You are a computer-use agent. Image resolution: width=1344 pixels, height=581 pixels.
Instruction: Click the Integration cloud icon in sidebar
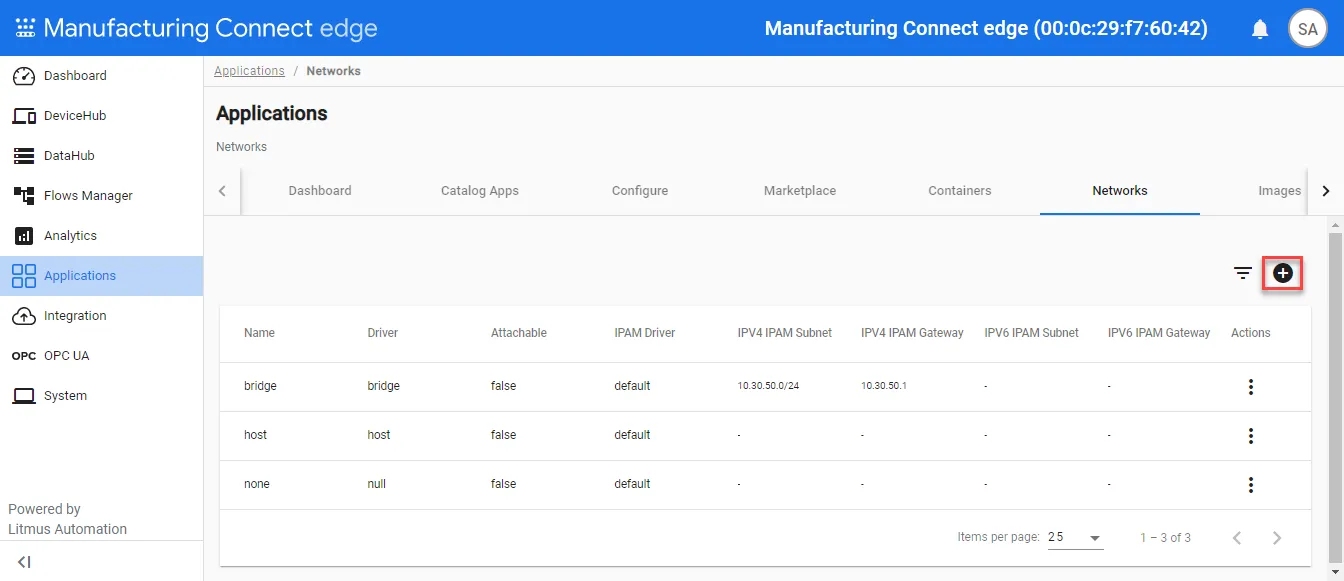pyautogui.click(x=24, y=316)
